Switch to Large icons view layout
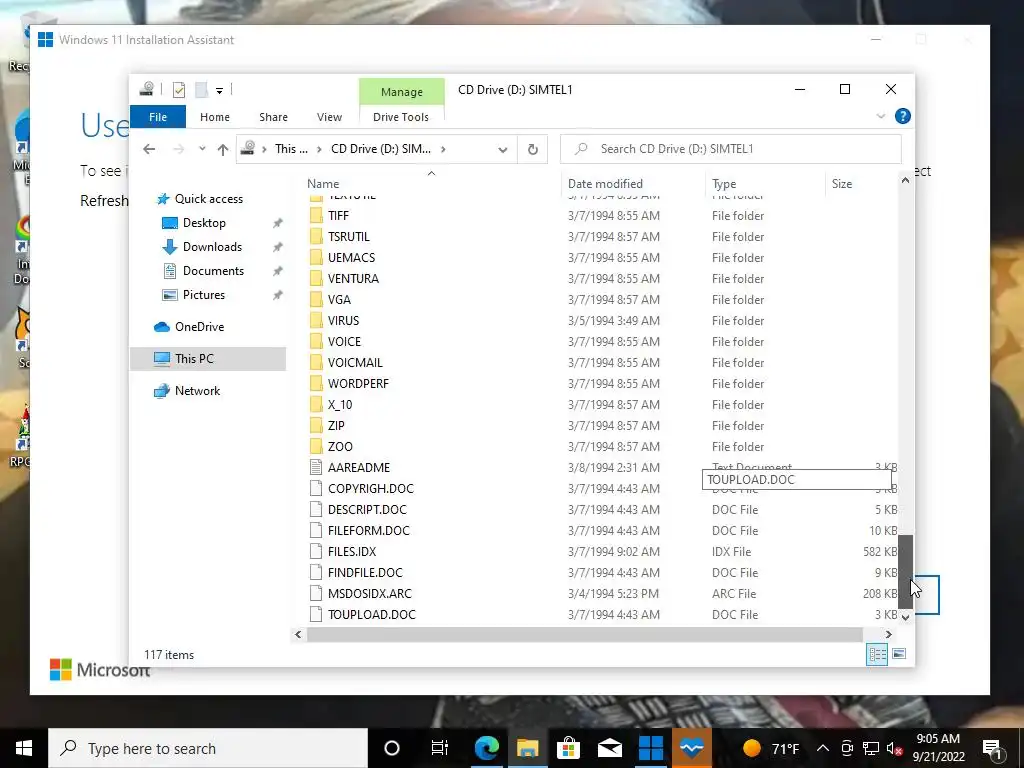 coord(899,654)
